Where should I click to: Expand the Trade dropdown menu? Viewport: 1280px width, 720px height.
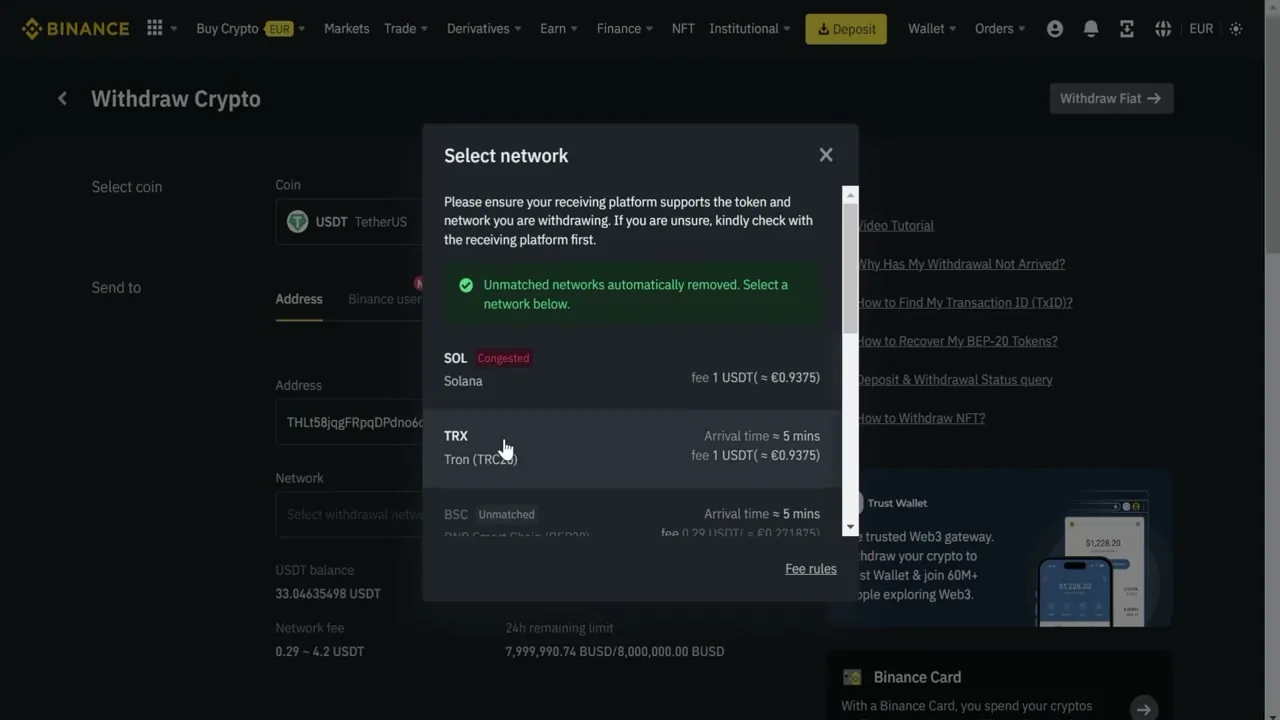(x=406, y=28)
